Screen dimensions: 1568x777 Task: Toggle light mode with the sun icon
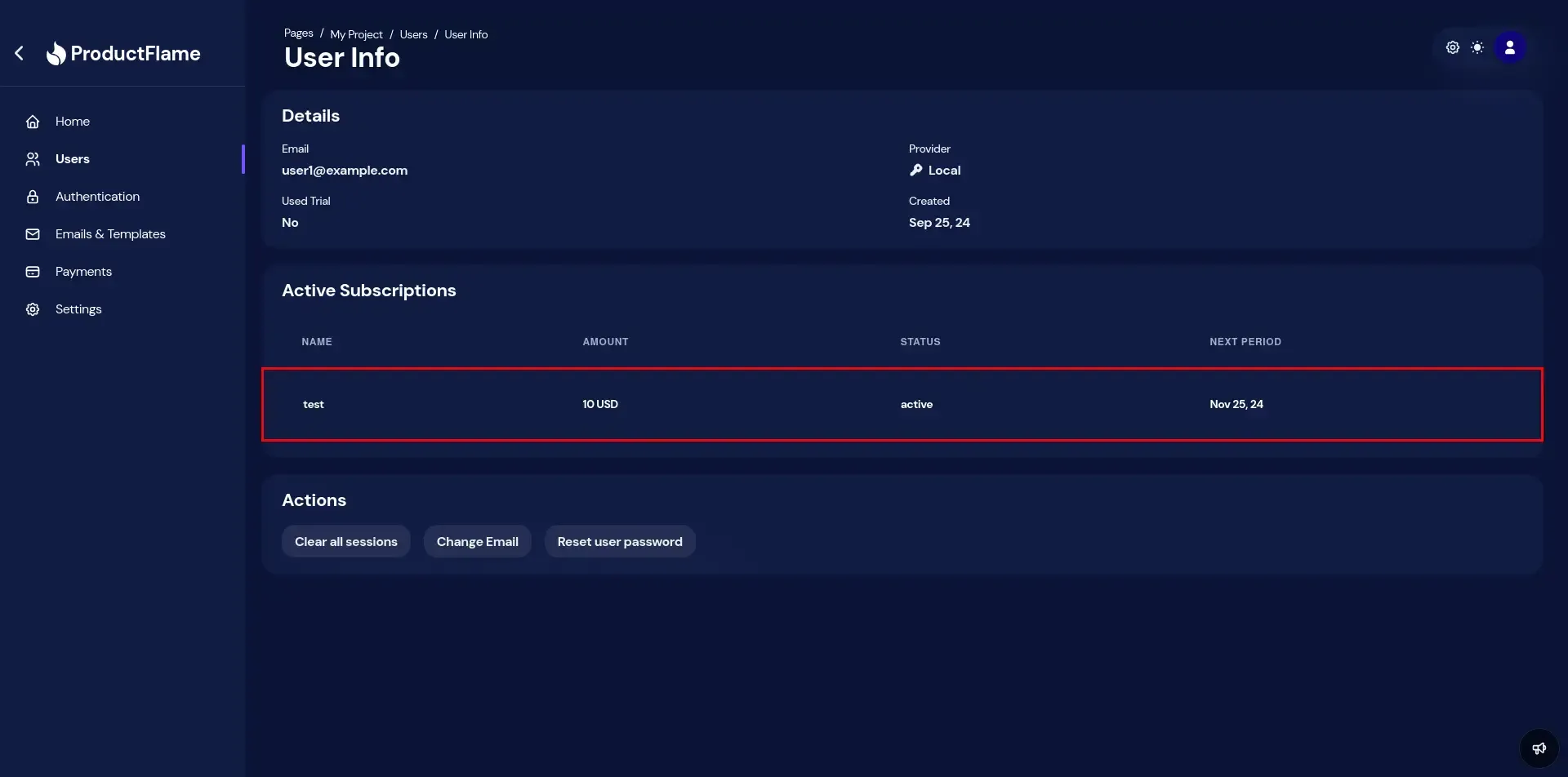[x=1477, y=47]
